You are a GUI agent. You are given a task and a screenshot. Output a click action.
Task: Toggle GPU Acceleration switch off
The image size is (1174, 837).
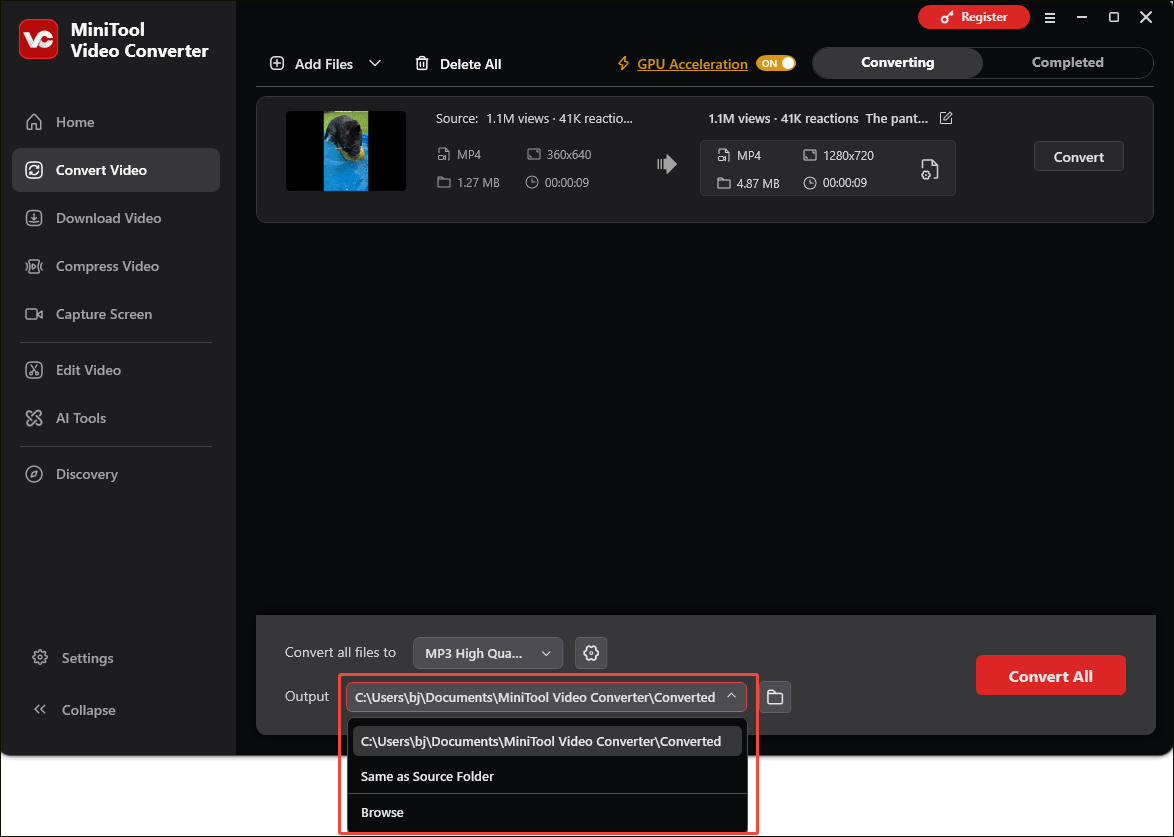[776, 64]
